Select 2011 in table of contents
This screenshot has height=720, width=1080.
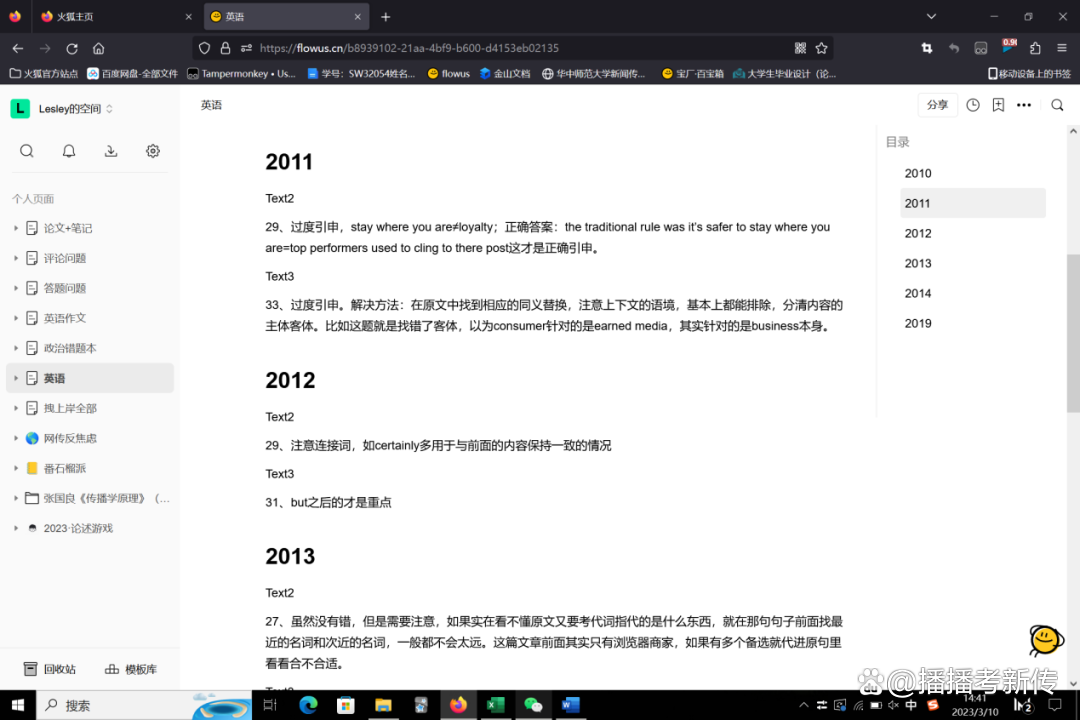(x=973, y=203)
